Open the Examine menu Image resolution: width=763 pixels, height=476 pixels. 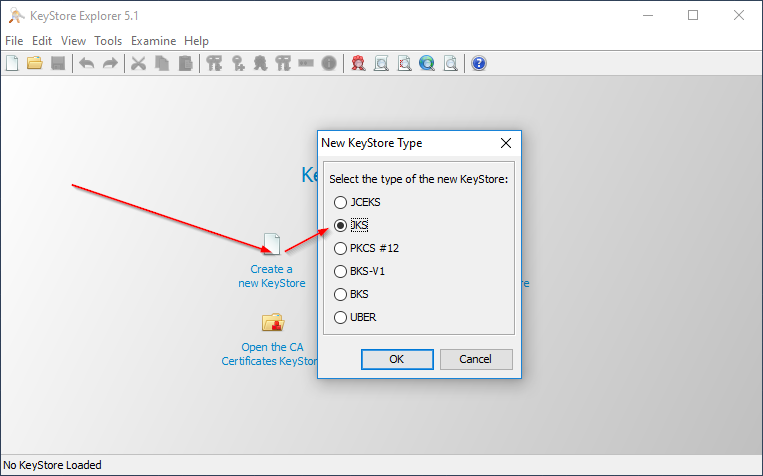[x=152, y=41]
